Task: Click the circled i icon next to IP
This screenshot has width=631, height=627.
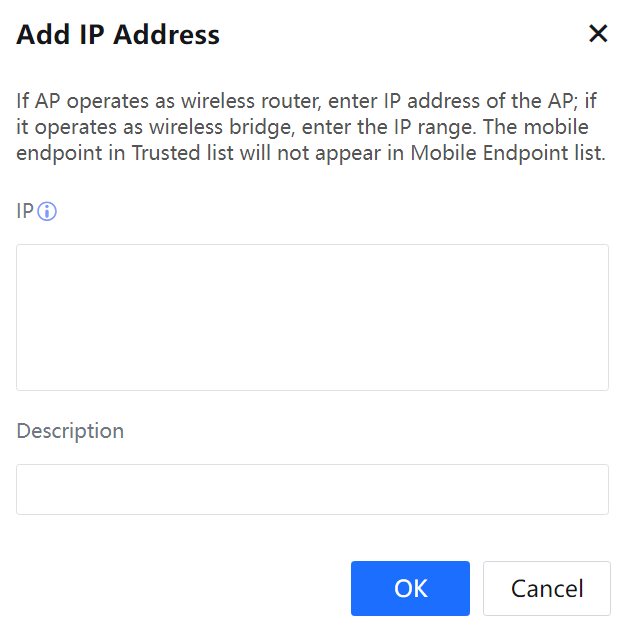Action: click(47, 212)
